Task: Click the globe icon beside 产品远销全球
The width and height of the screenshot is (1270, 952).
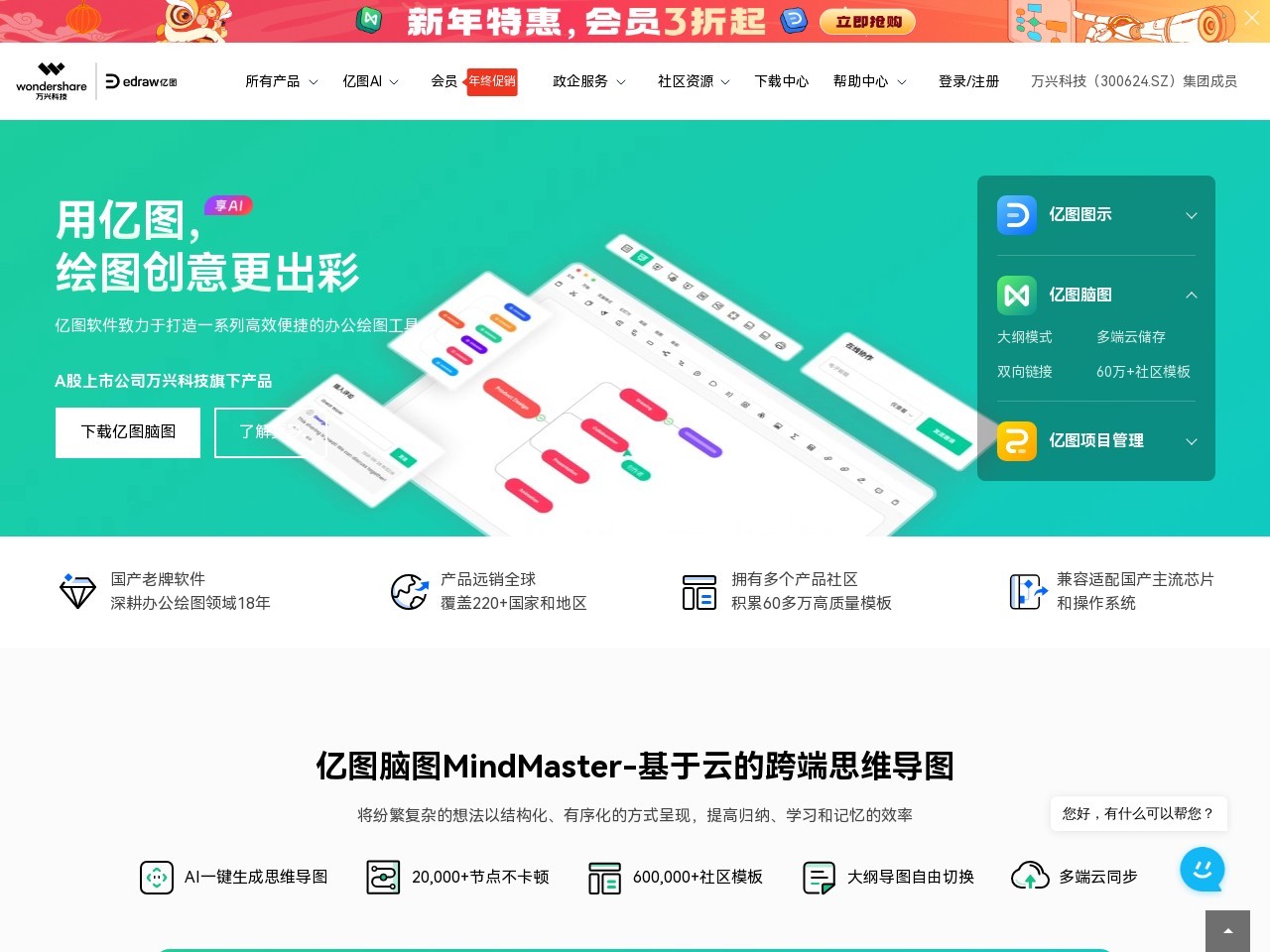Action: (x=409, y=591)
